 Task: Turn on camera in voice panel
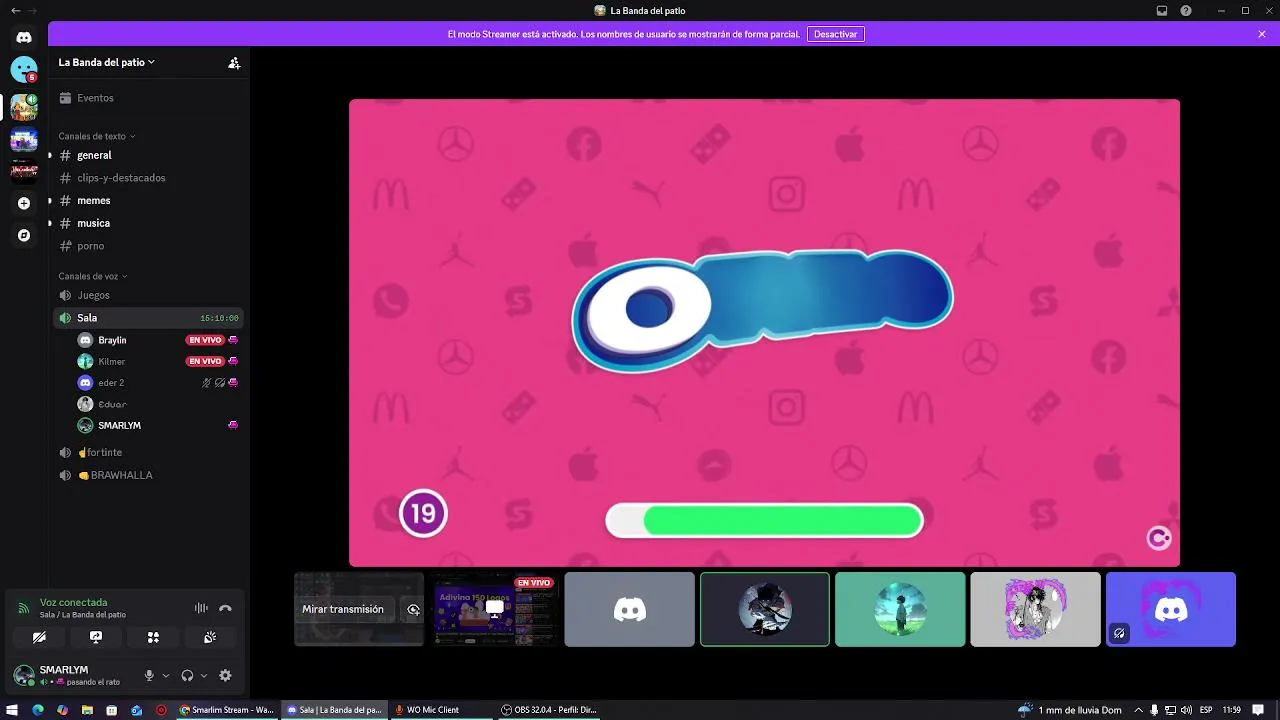pos(39,637)
